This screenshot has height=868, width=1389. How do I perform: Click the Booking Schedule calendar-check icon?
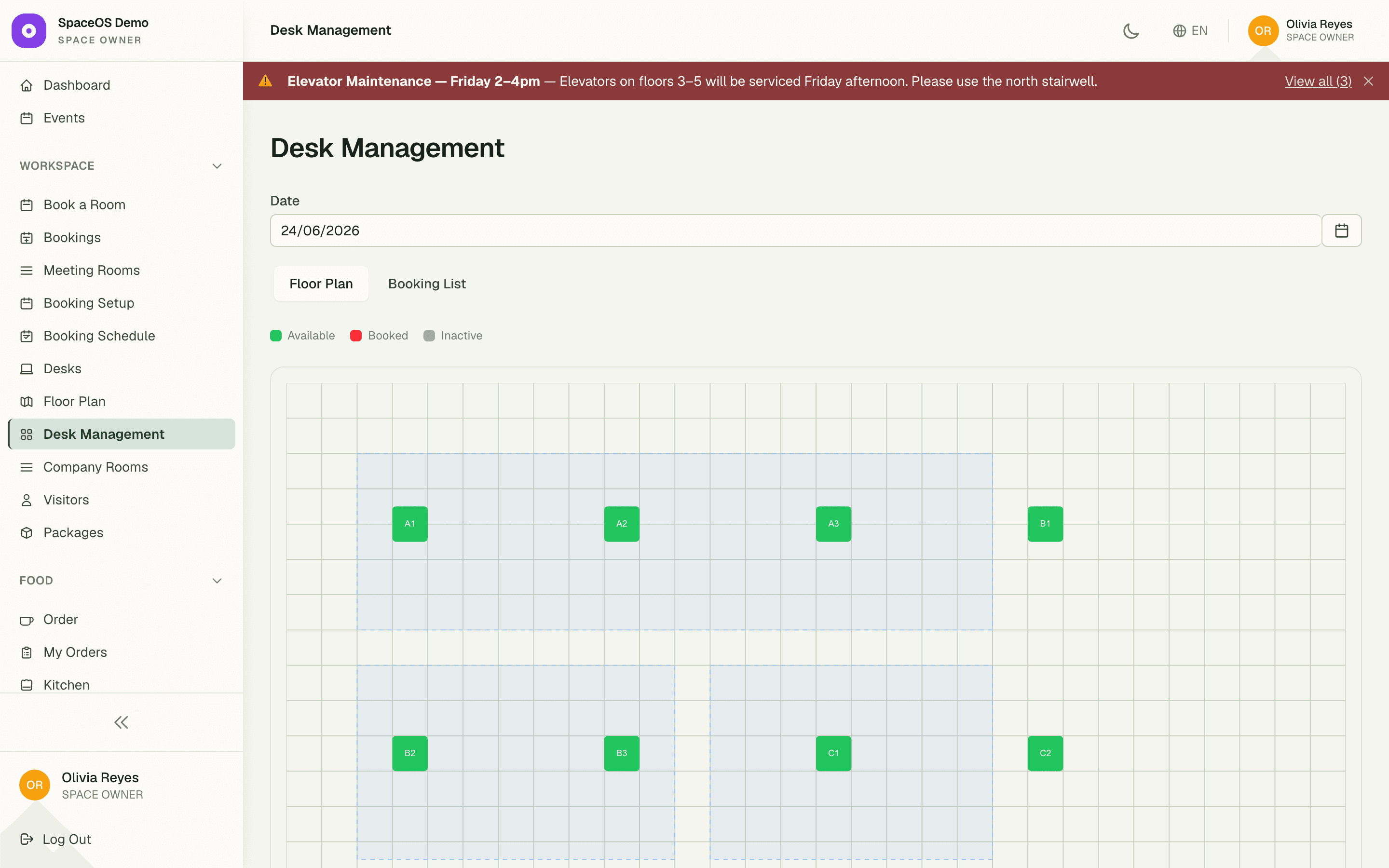(x=27, y=336)
